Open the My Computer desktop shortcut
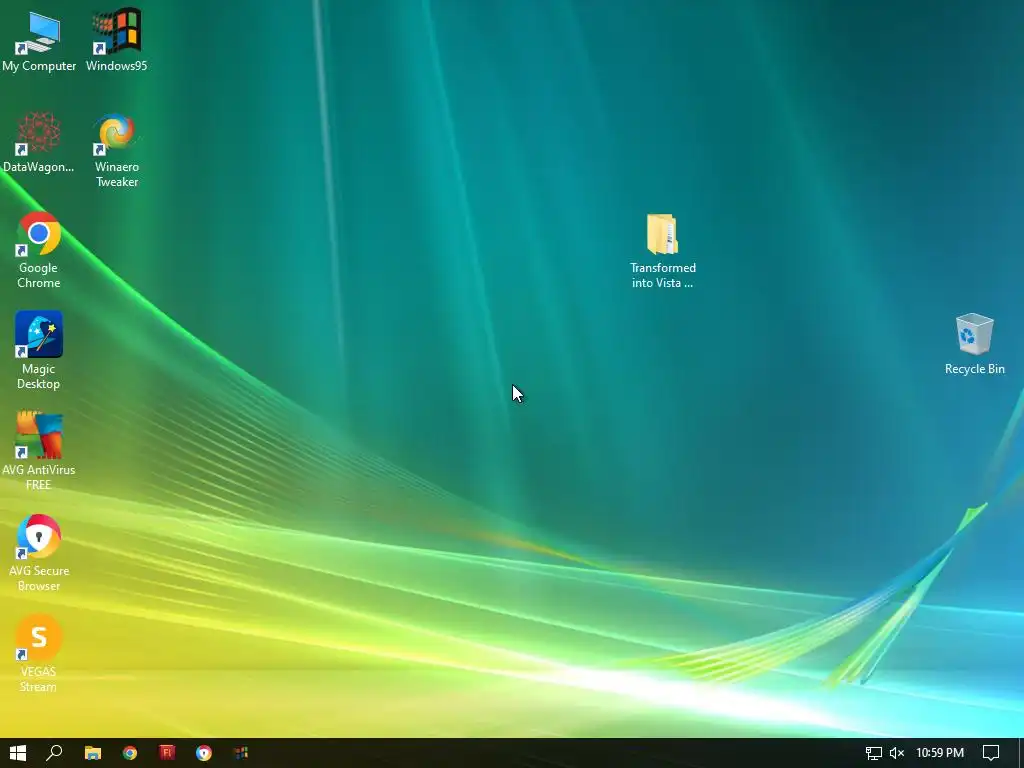1024x768 pixels. [x=39, y=40]
